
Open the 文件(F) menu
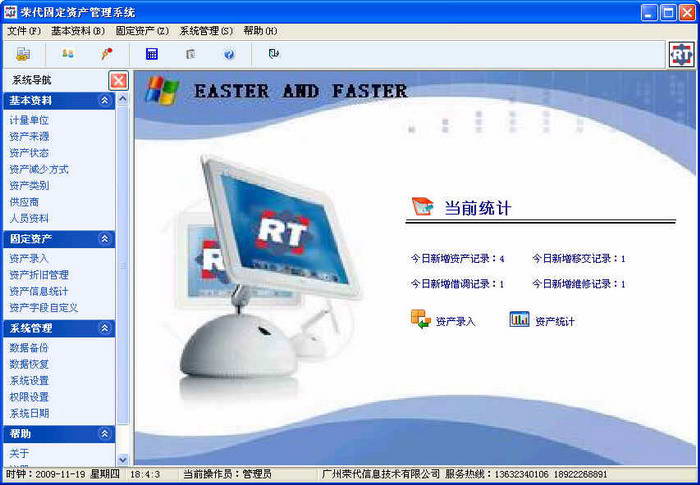(x=24, y=31)
